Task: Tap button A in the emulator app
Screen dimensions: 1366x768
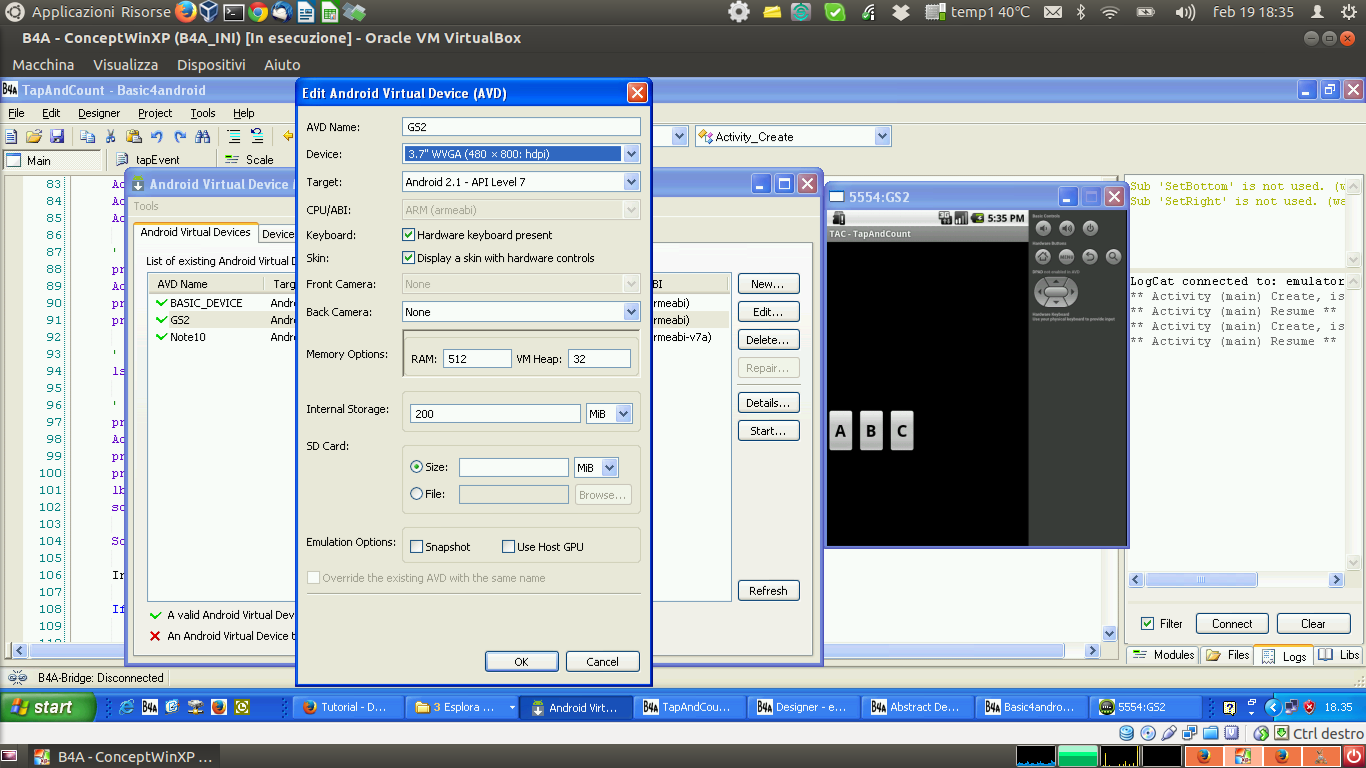Action: point(840,431)
